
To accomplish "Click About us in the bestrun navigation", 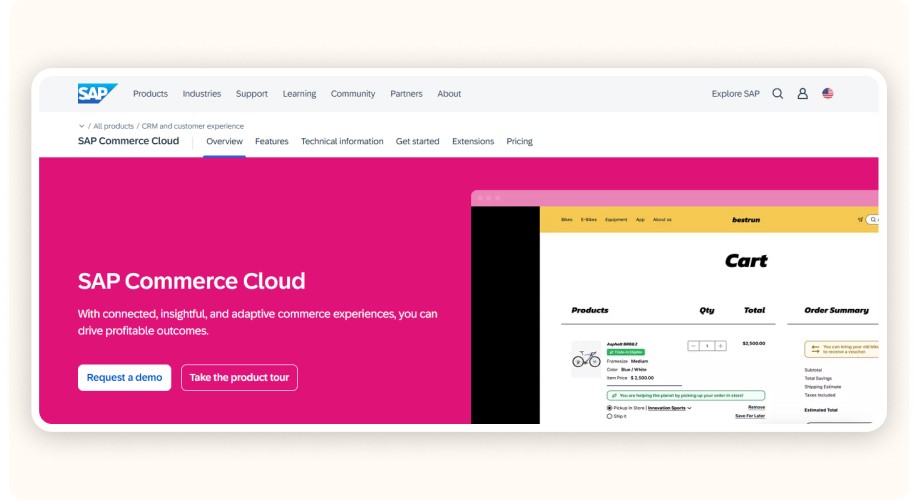I will pos(662,220).
